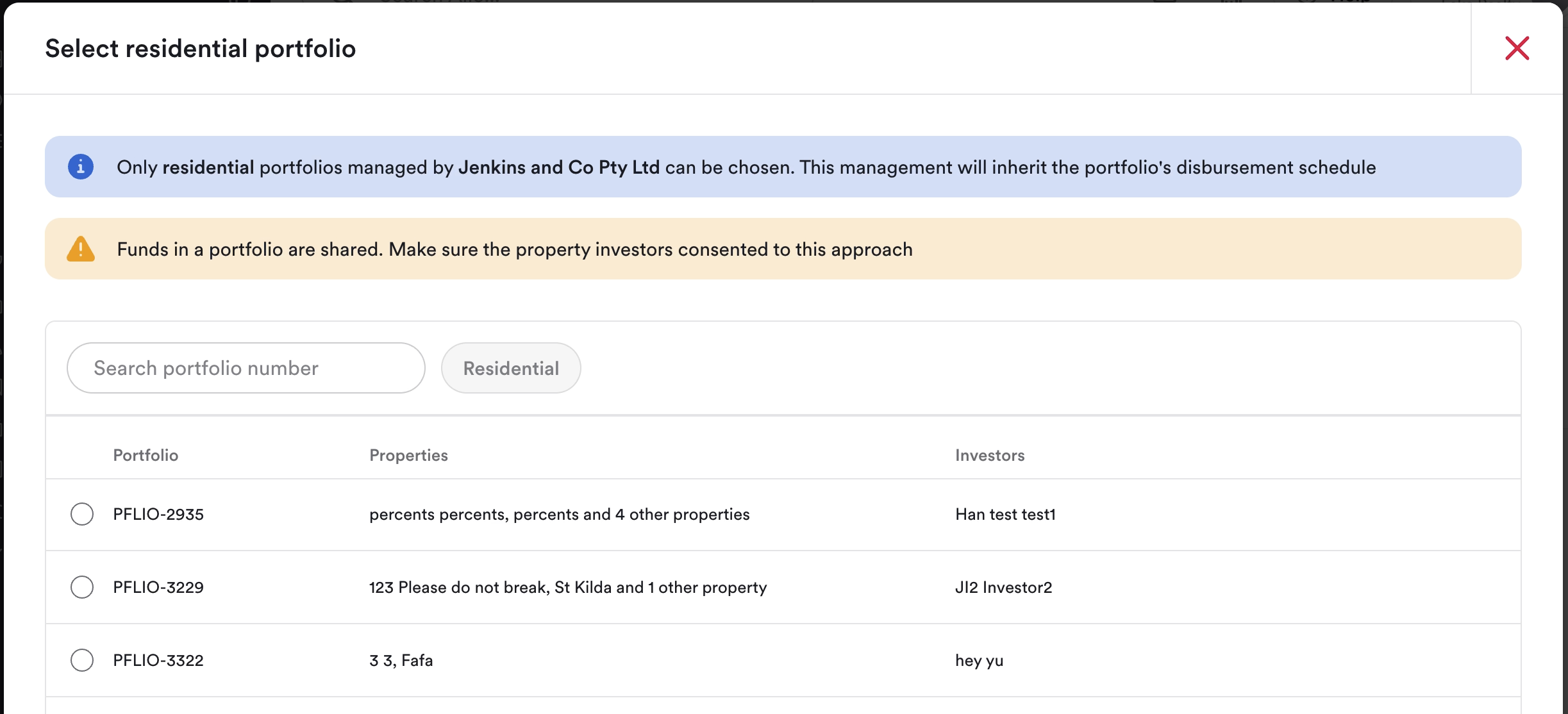
Task: Click investor name JI2 Investor2
Action: (x=1004, y=587)
